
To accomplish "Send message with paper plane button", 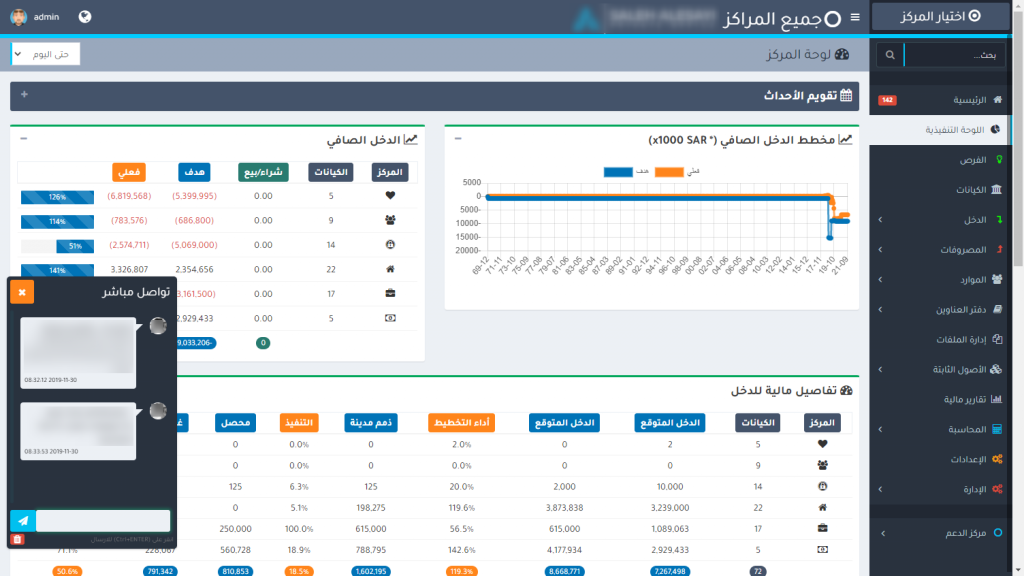I will pos(22,521).
